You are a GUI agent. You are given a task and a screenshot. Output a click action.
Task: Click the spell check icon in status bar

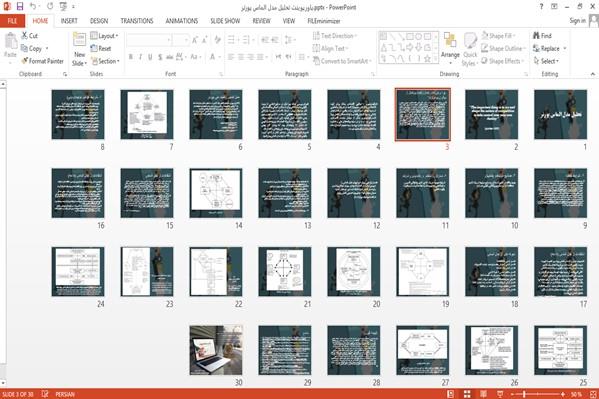pyautogui.click(x=45, y=394)
